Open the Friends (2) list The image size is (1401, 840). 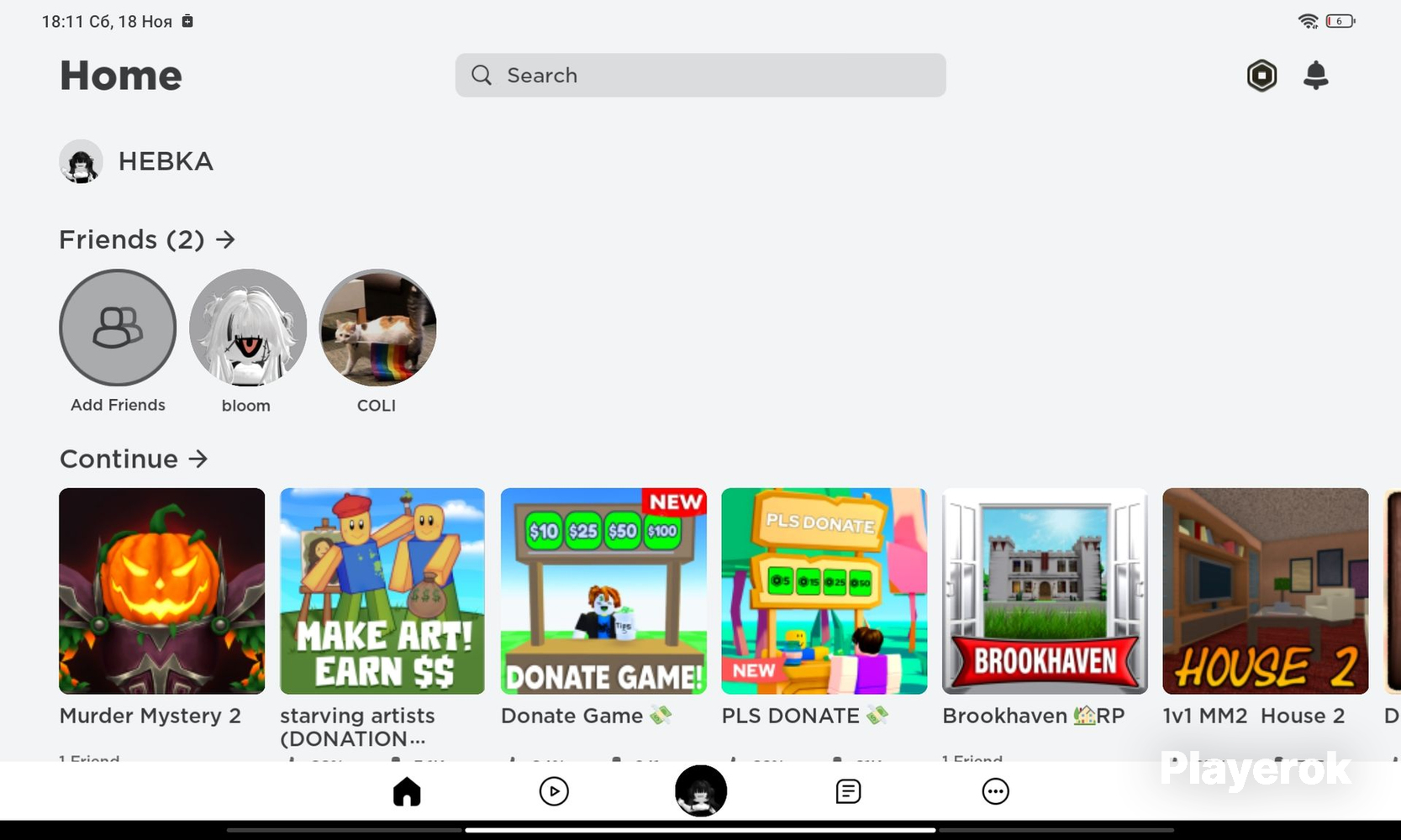point(147,240)
